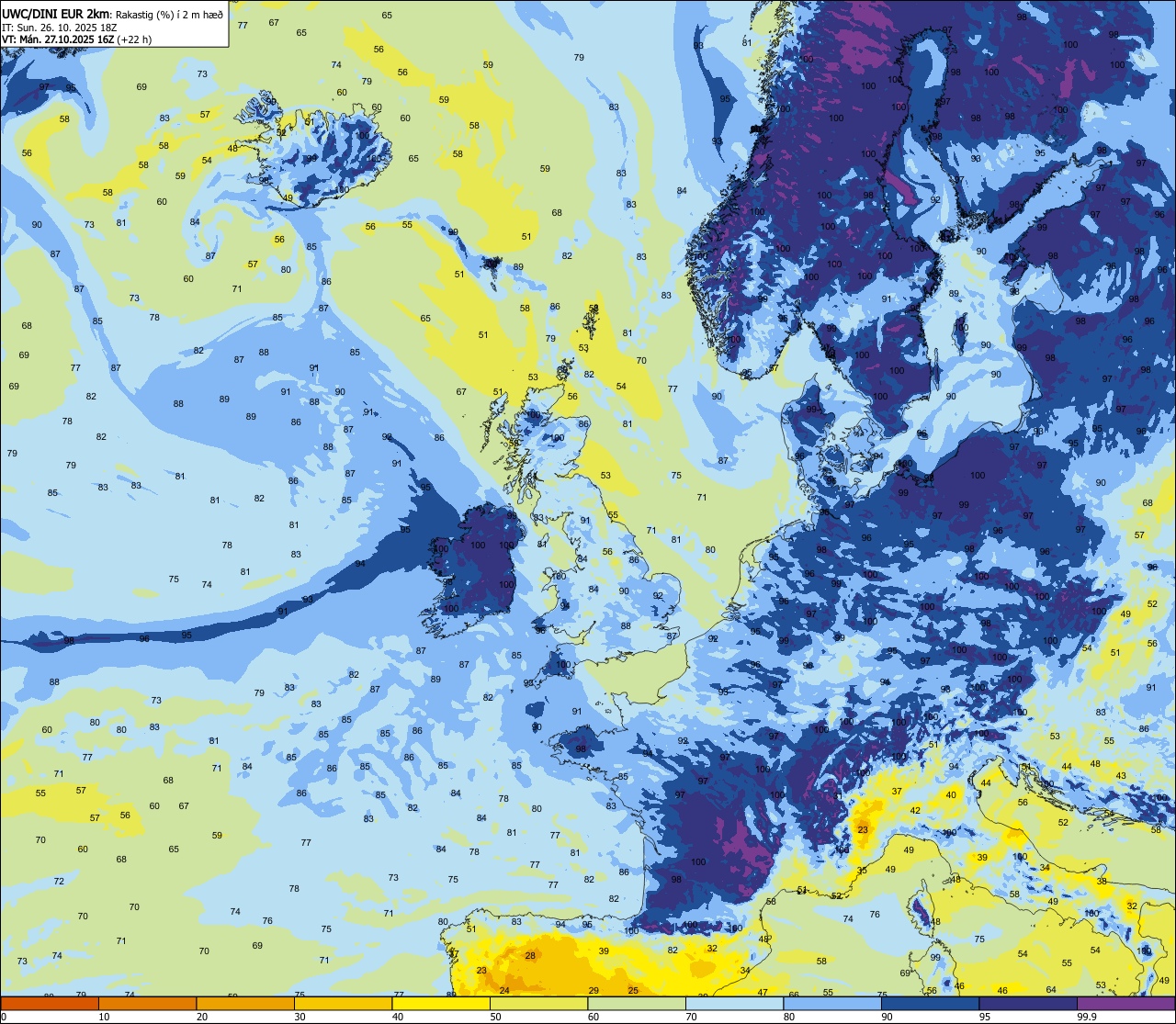Click the pale green 60–70 legend segment
The height and width of the screenshot is (1024, 1176).
636,1003
